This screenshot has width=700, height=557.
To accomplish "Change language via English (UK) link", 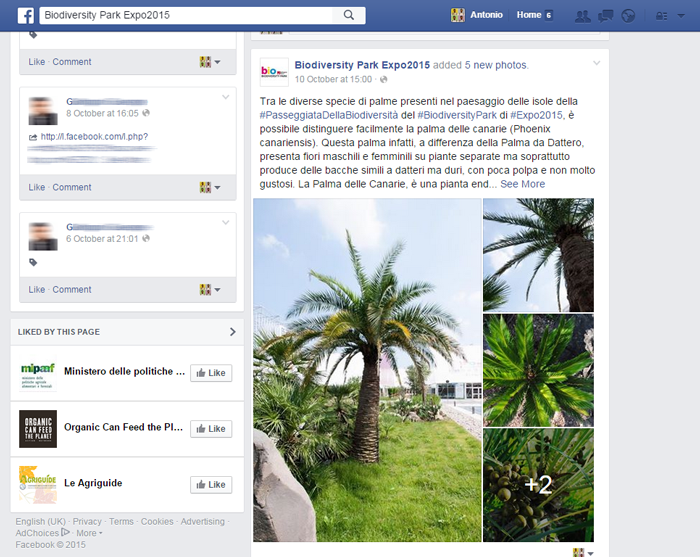I will click(41, 522).
